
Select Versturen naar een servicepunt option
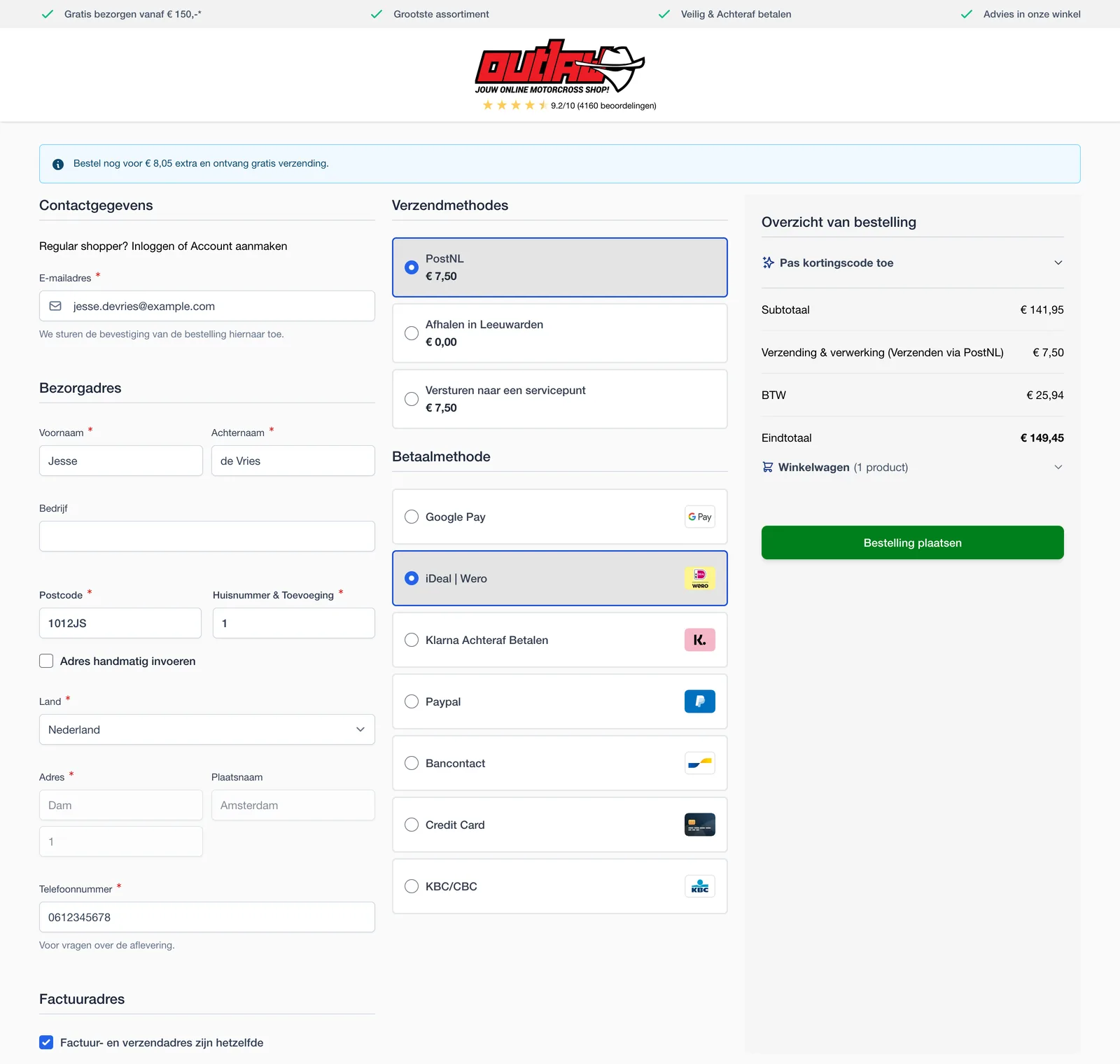pyautogui.click(x=560, y=399)
